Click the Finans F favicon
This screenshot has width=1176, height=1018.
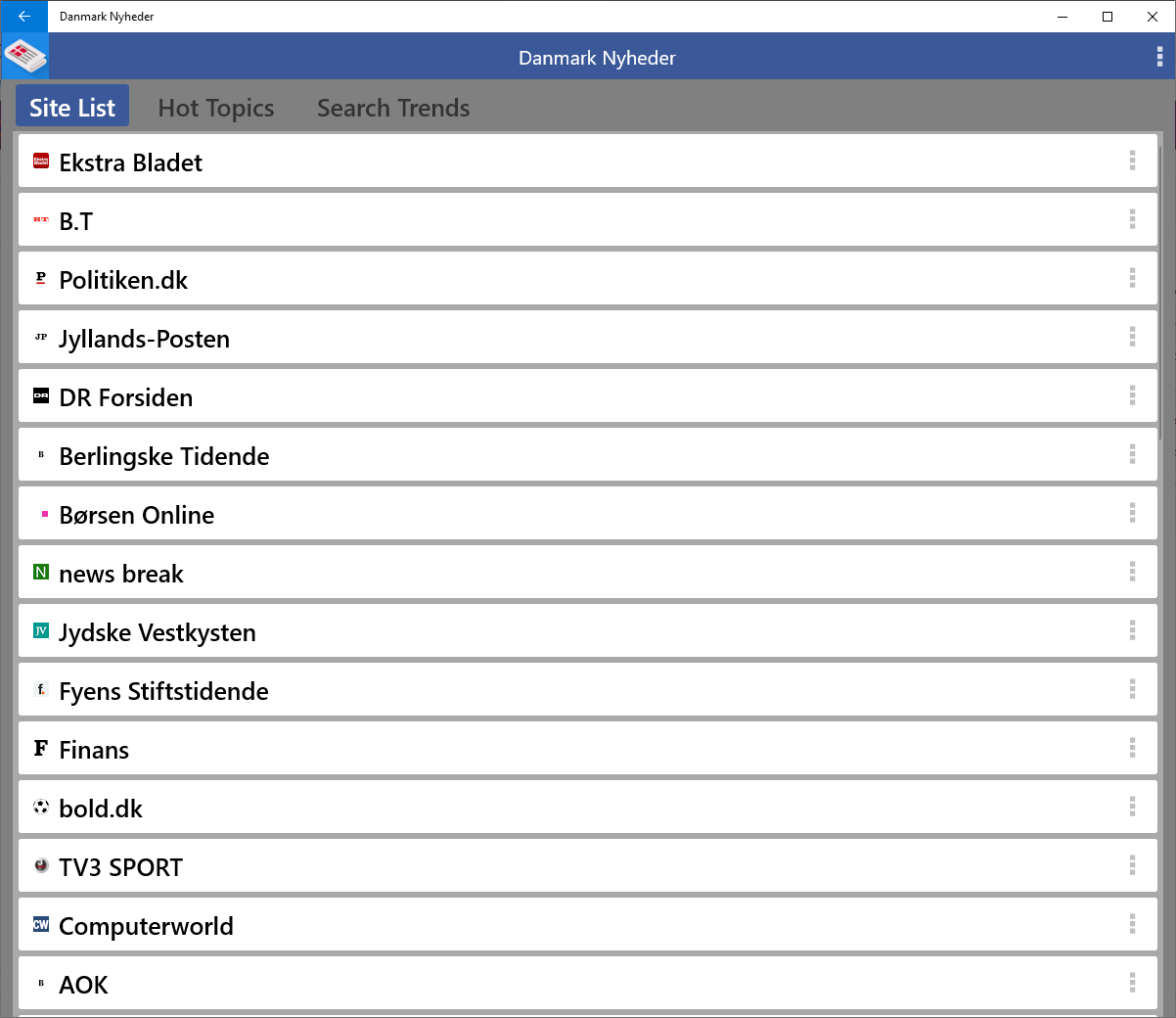coord(41,748)
